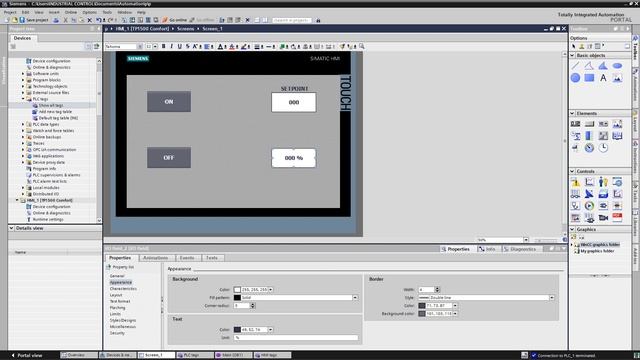Select the Symbolic I/O field element
The image size is (640, 360).
click(603, 124)
